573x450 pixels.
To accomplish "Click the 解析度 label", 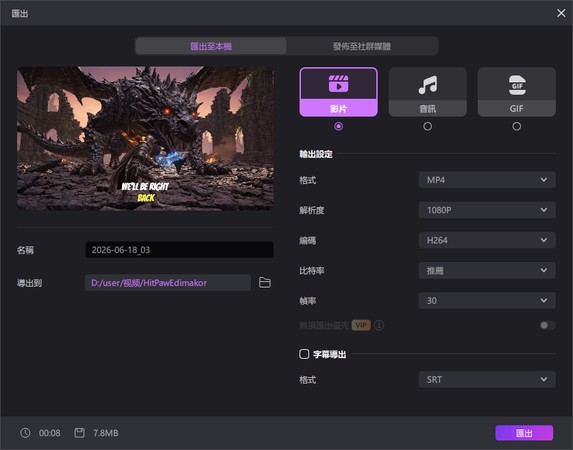I will pos(312,210).
